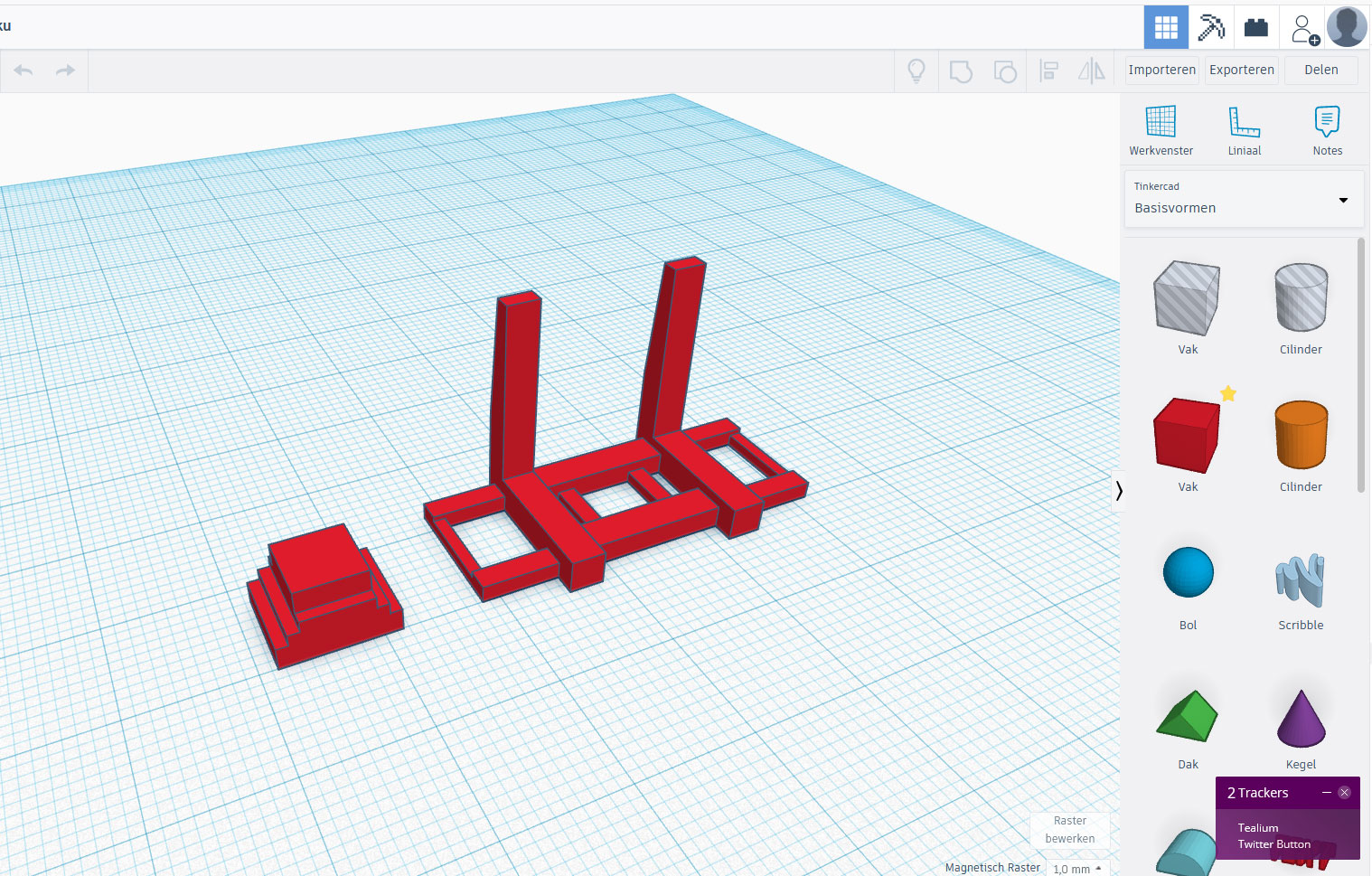1372x876 pixels.
Task: Choose the striped hole Cilinder shape
Action: click(x=1301, y=307)
